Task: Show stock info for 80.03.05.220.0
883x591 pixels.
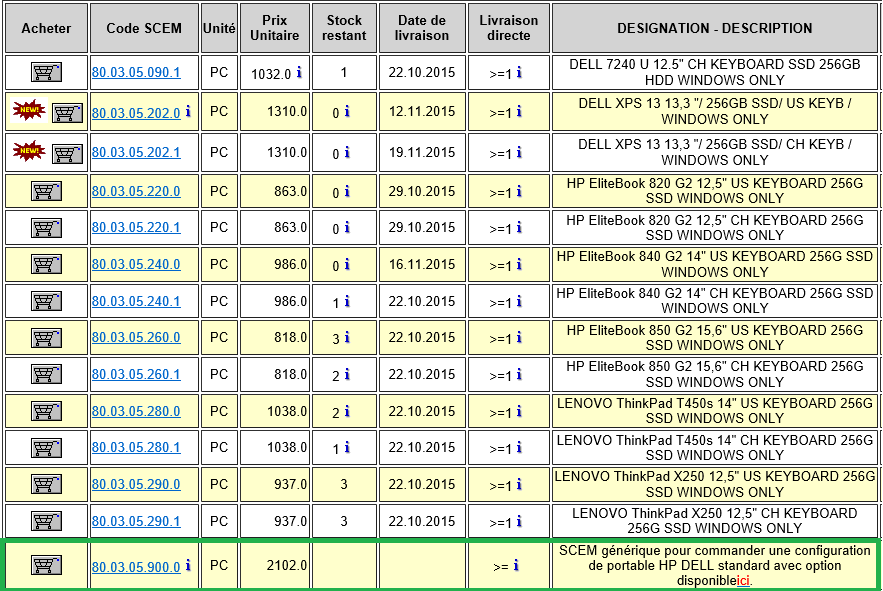Action: click(347, 192)
